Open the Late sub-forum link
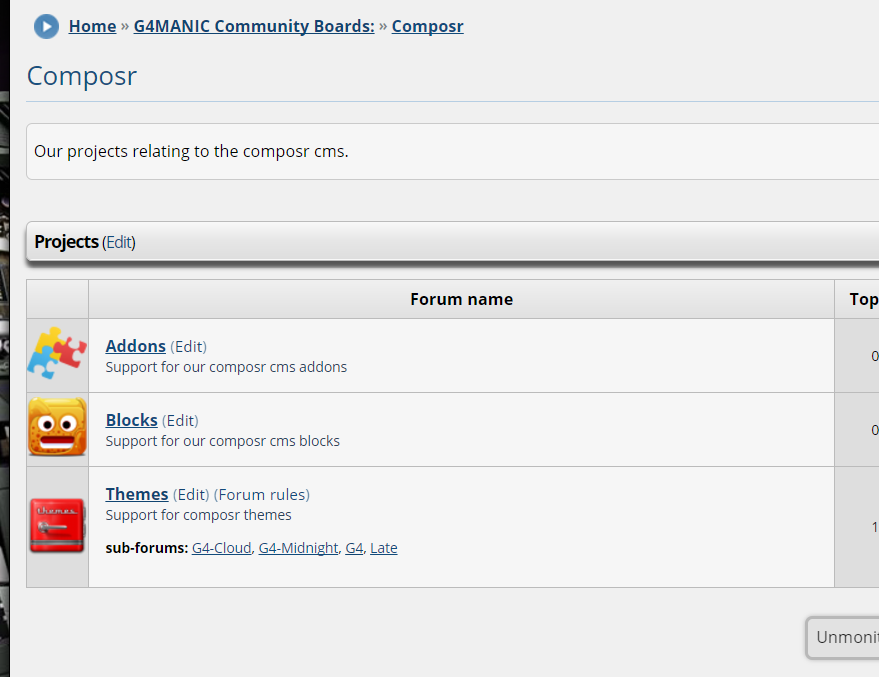This screenshot has height=677, width=879. 384,548
